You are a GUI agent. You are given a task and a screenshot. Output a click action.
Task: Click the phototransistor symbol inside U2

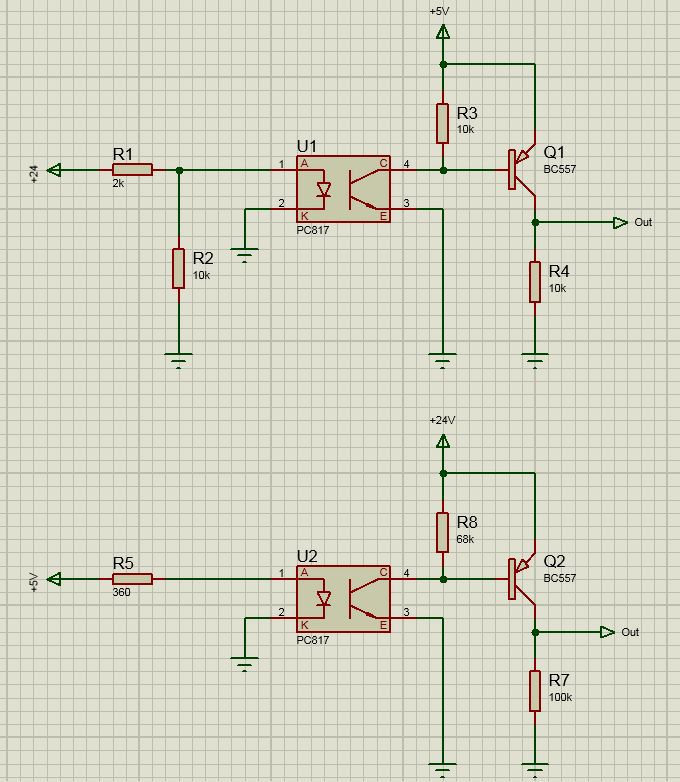[363, 598]
